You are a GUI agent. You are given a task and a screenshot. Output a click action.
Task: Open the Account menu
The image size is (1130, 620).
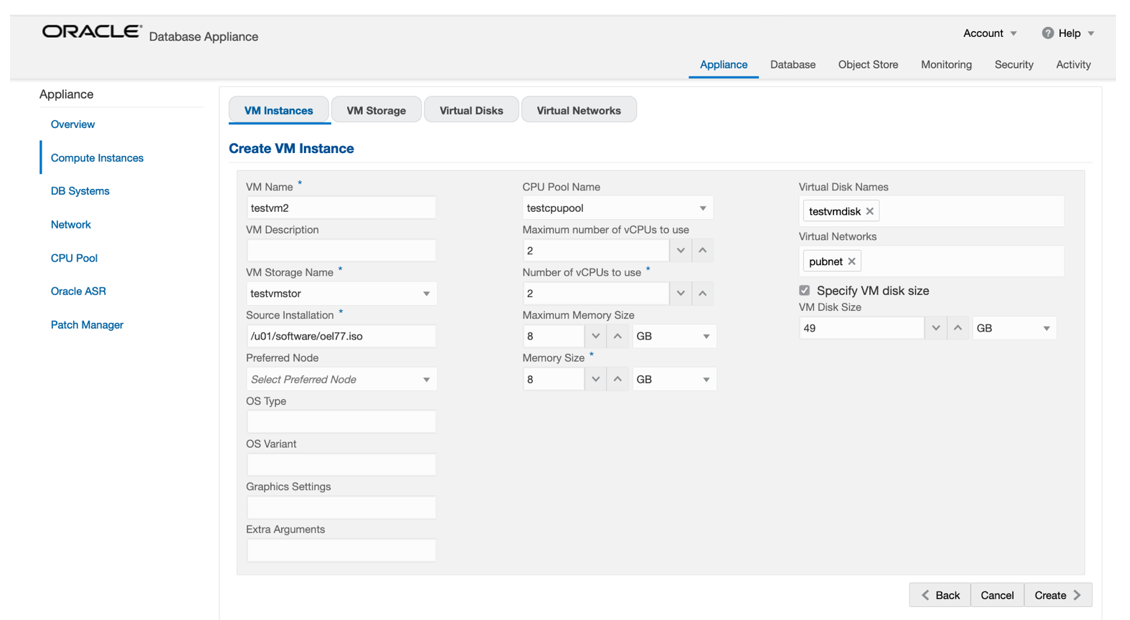click(x=990, y=33)
